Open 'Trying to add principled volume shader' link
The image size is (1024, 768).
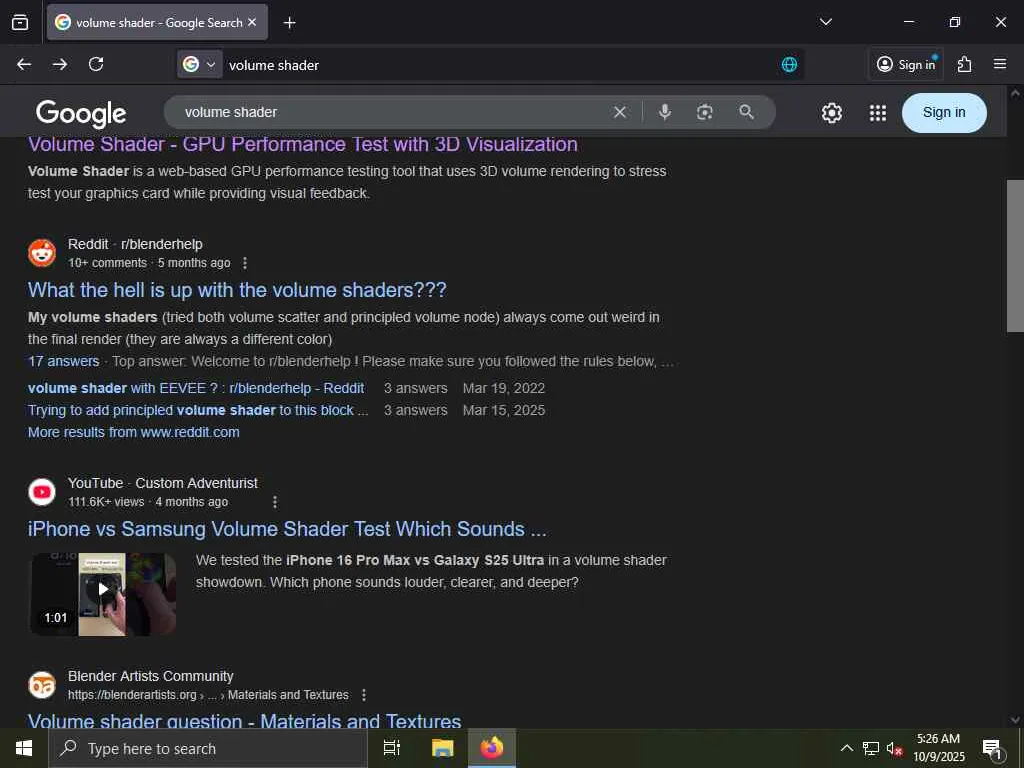pos(198,410)
